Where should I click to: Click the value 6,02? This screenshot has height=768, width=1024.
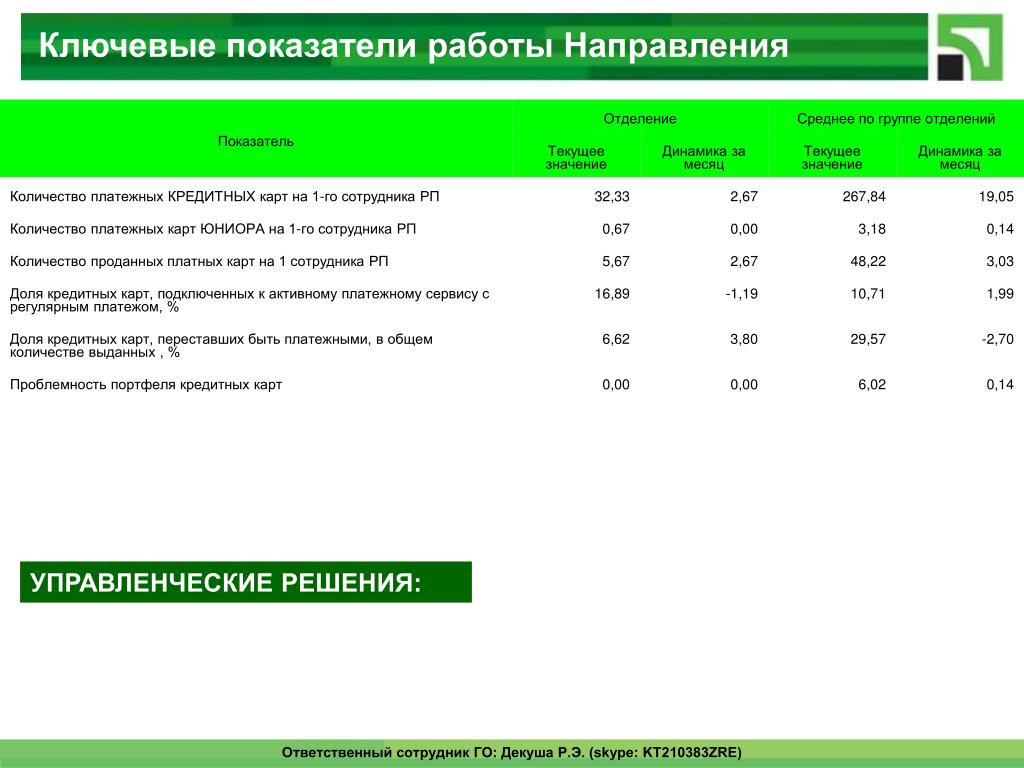(x=872, y=385)
